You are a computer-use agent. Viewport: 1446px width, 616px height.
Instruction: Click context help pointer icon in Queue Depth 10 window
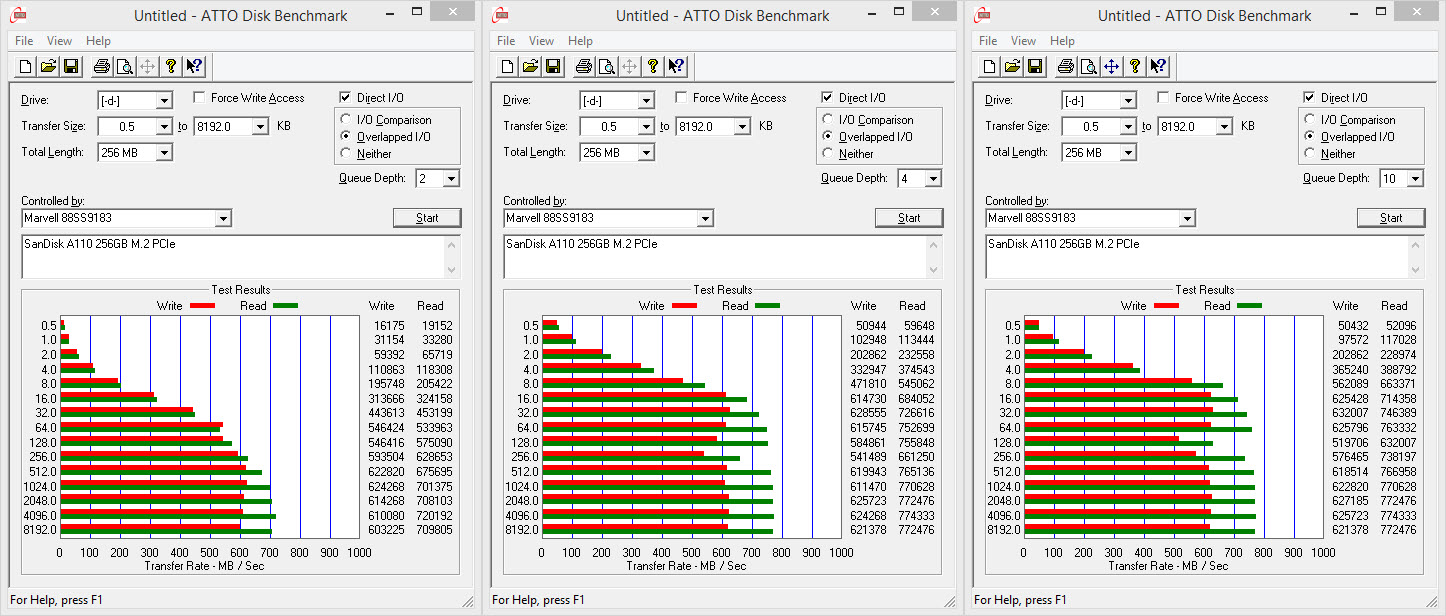tap(1158, 67)
